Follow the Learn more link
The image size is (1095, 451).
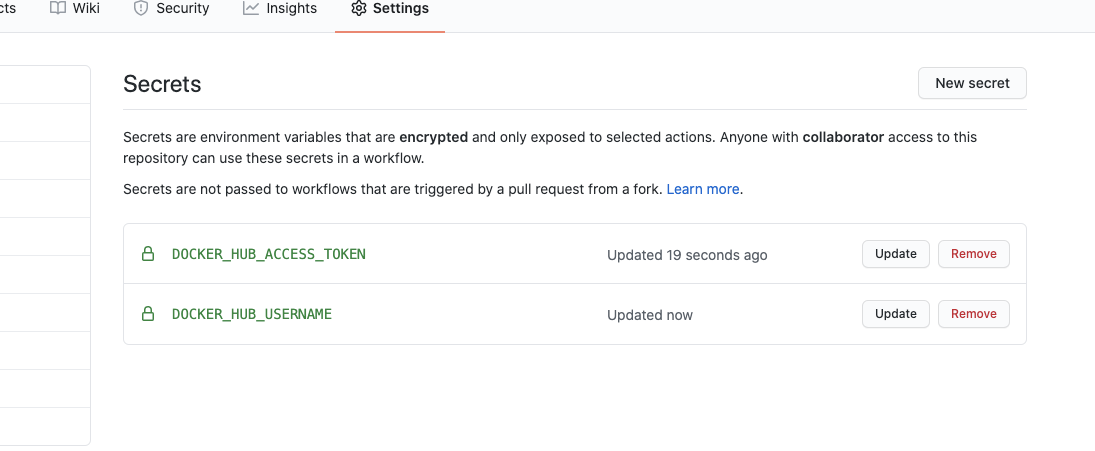pos(703,189)
